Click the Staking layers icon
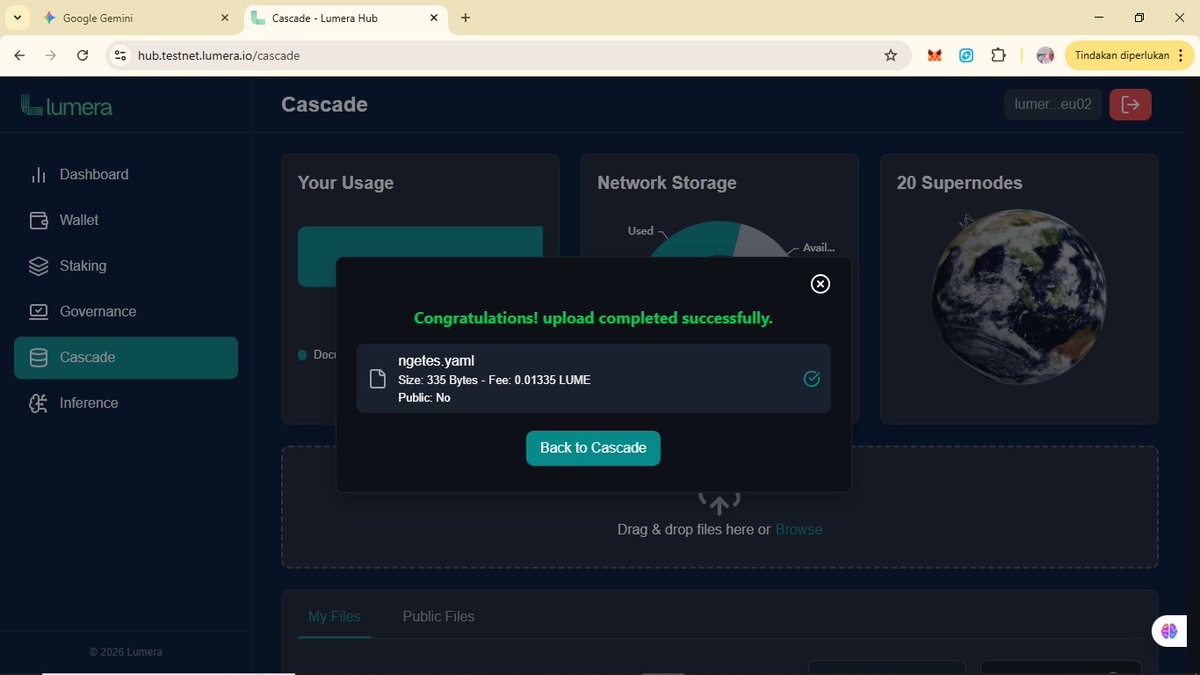Image resolution: width=1200 pixels, height=675 pixels. 39,266
